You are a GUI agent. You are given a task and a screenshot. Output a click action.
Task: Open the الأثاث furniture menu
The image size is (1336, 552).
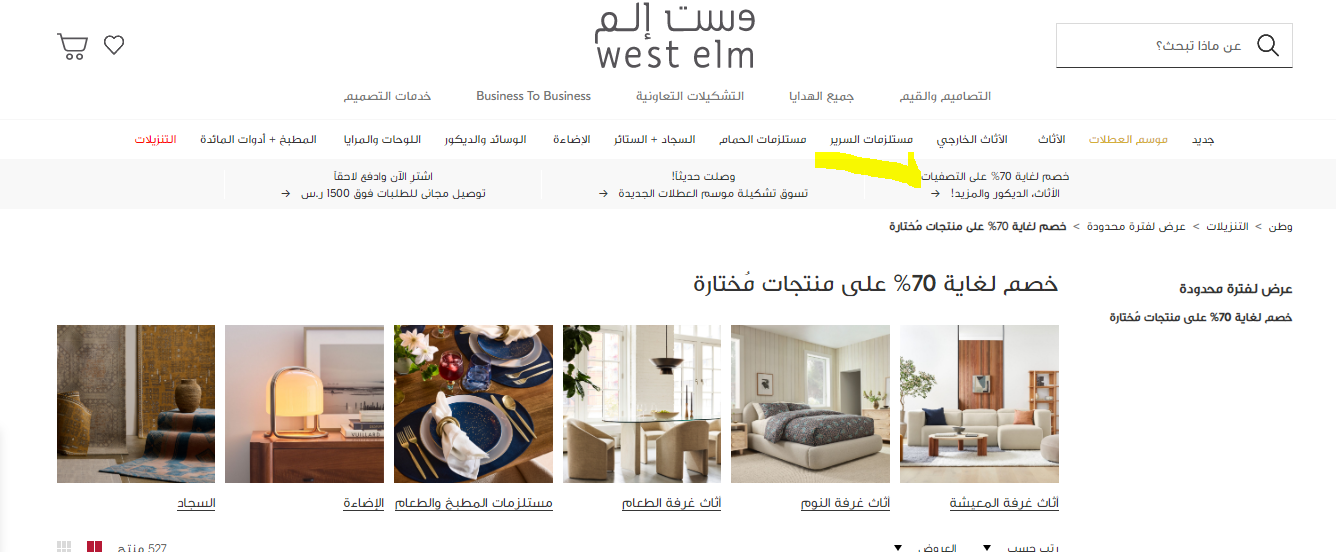tap(1051, 139)
